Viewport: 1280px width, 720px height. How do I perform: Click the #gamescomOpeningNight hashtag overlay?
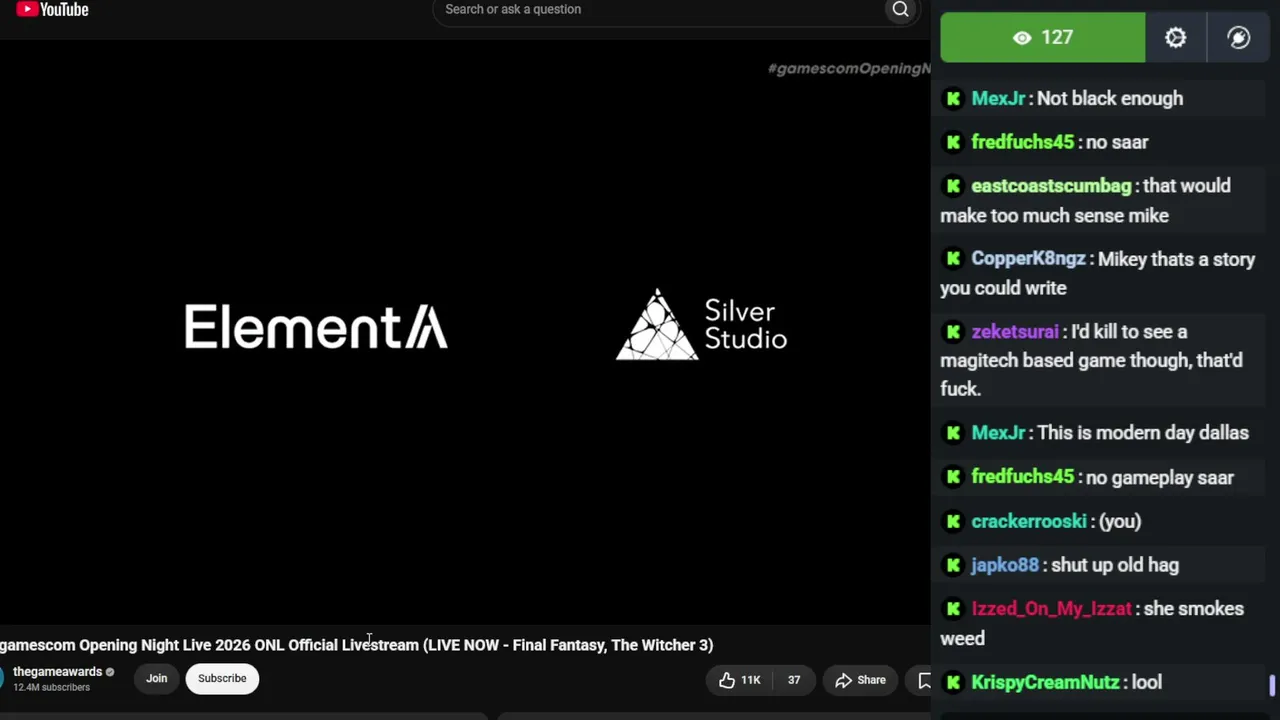(x=849, y=68)
